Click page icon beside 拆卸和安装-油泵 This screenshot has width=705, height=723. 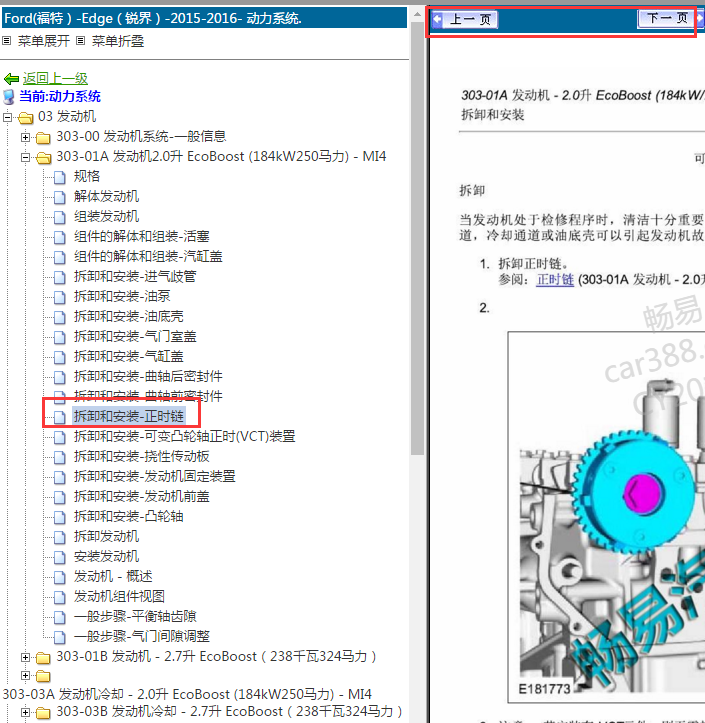[59, 297]
